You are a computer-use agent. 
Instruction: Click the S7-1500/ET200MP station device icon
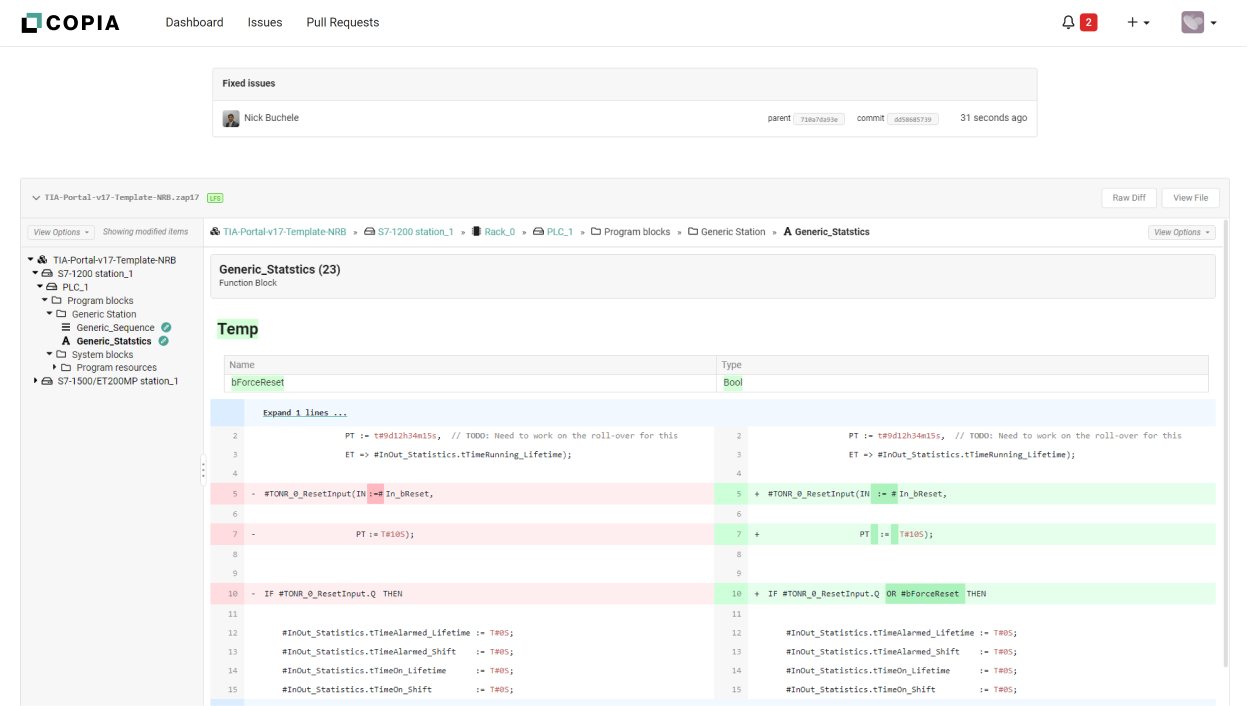pos(47,381)
